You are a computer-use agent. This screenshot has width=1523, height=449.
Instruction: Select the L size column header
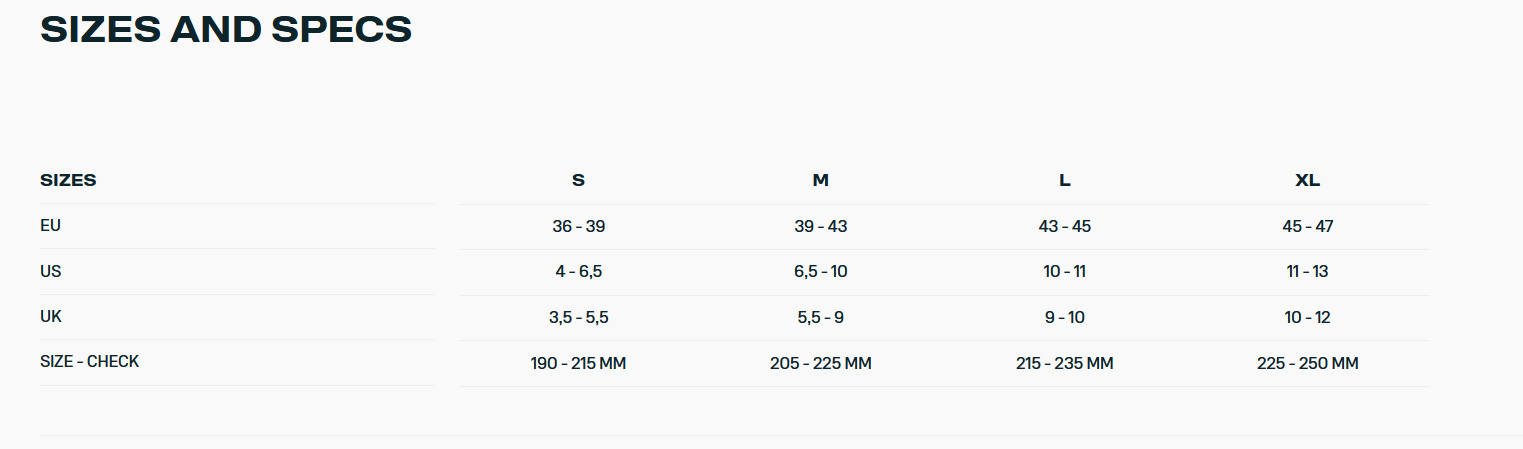pyautogui.click(x=1065, y=181)
